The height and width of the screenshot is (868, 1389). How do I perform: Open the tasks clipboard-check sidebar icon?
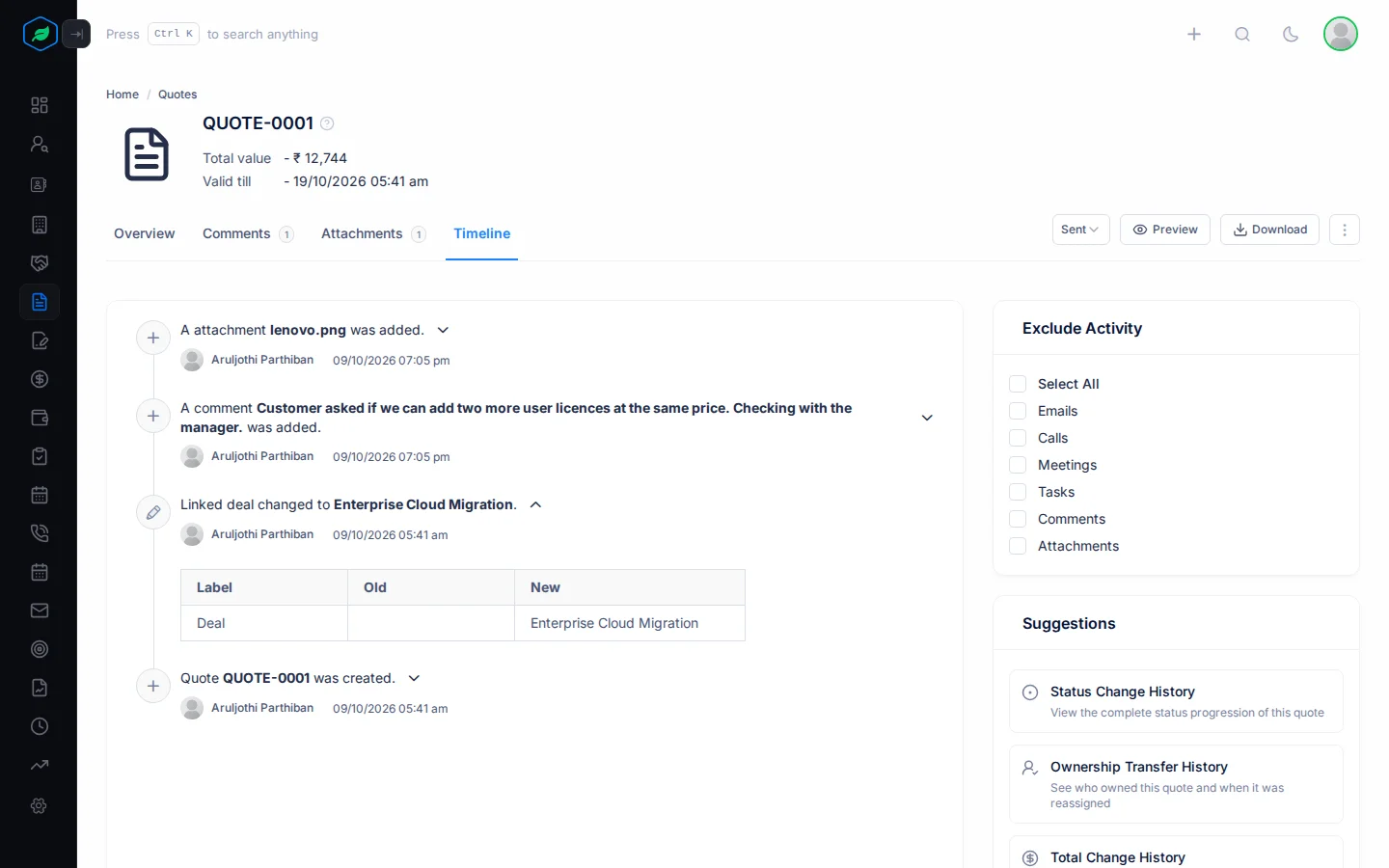point(40,456)
